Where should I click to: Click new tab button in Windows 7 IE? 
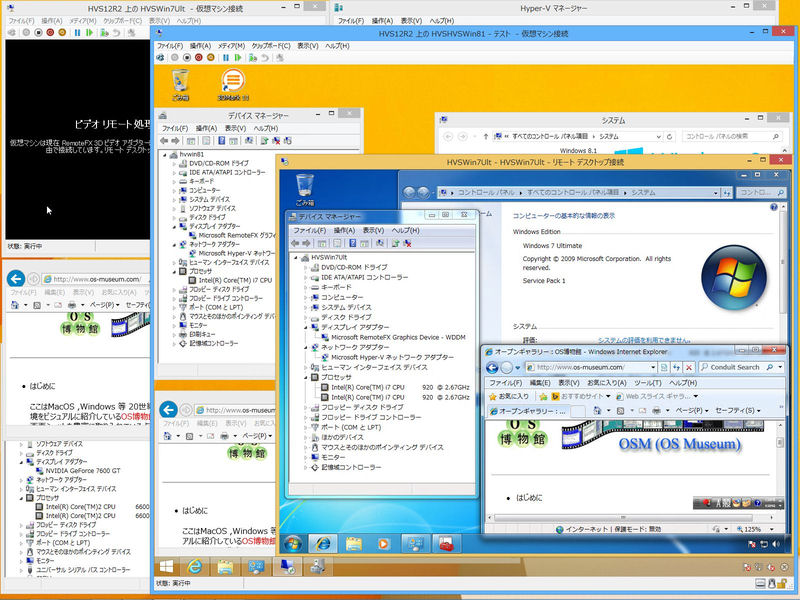coord(578,411)
